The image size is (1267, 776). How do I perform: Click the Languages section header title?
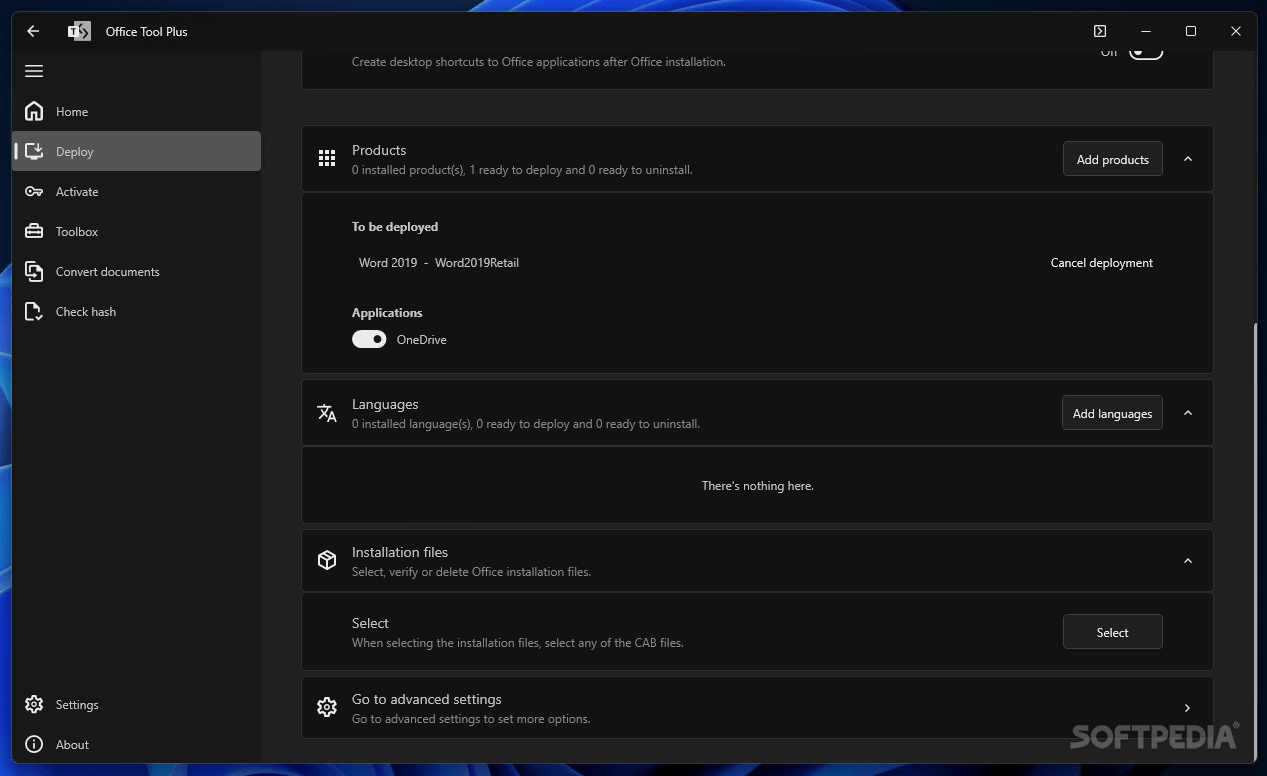coord(385,404)
